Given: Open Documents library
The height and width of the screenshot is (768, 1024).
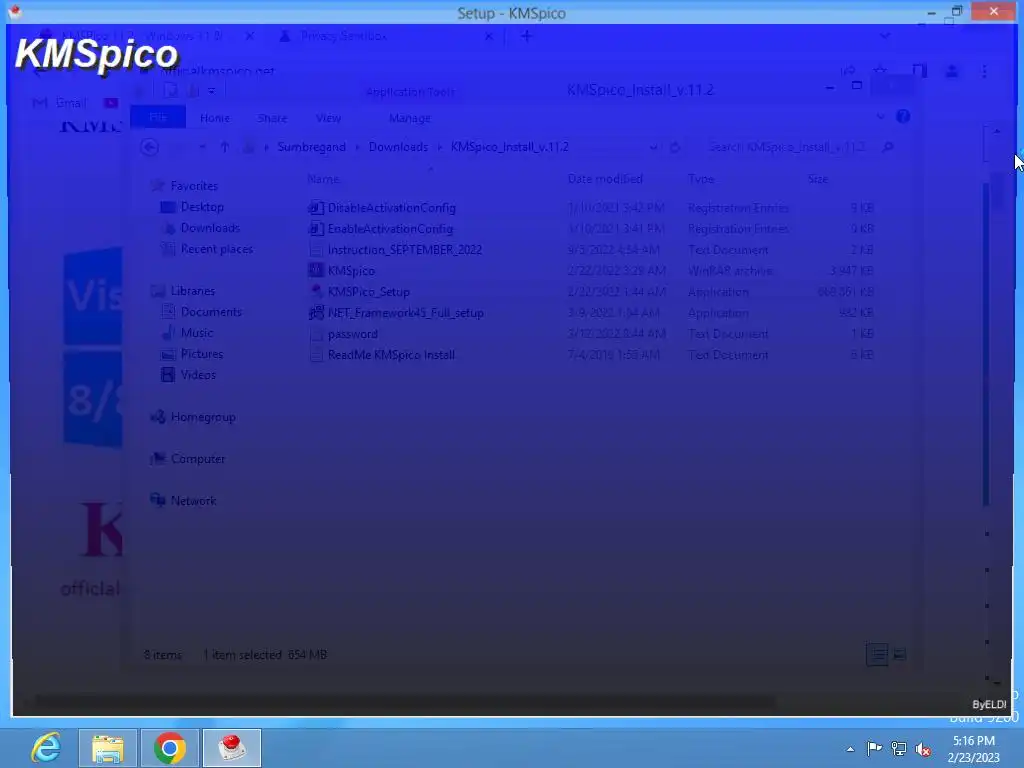Looking at the screenshot, I should 211,312.
